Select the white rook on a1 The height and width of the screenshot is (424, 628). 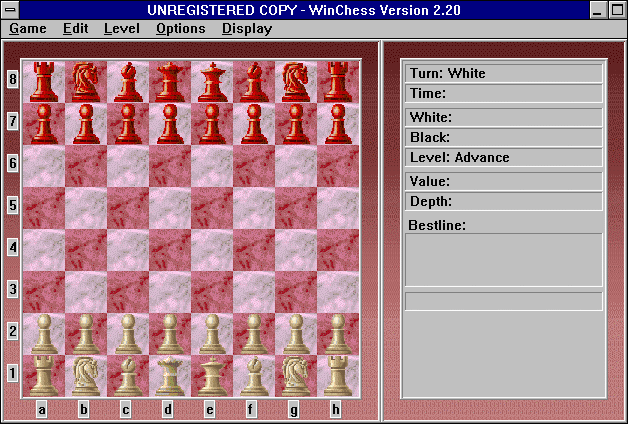tap(44, 376)
